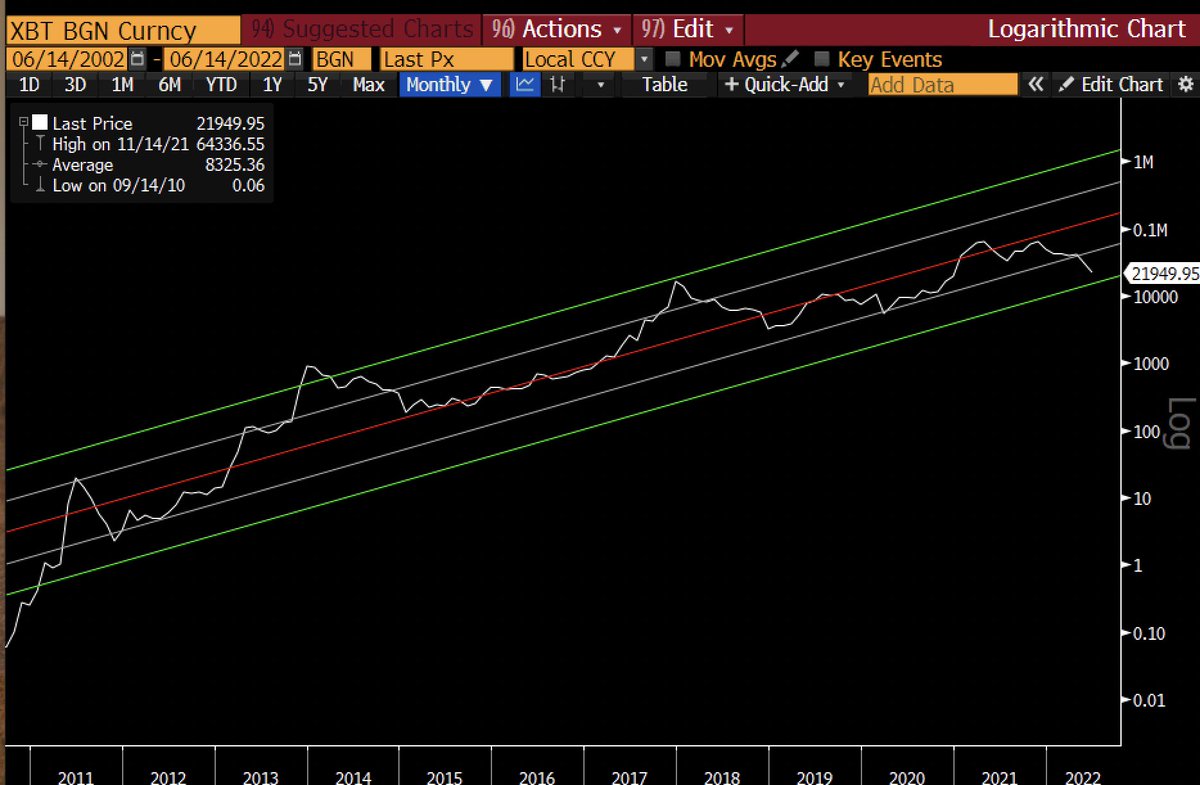Collapse the legend box toggle
Image resolution: width=1200 pixels, height=785 pixels.
click(x=25, y=122)
